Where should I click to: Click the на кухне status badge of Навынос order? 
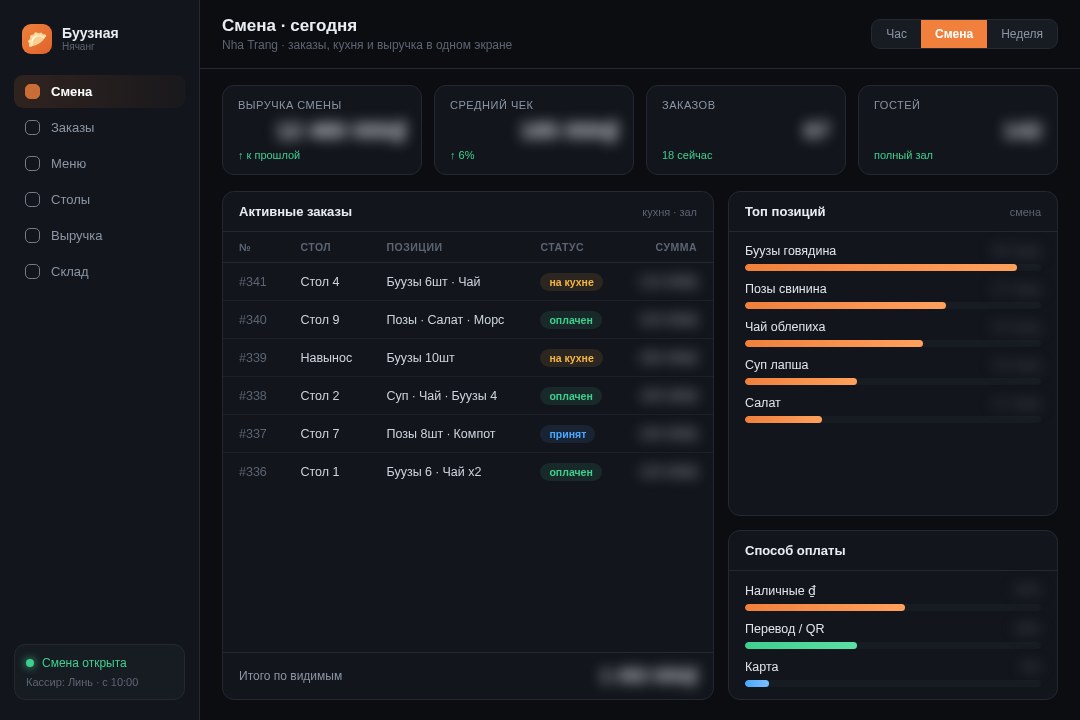tap(571, 358)
